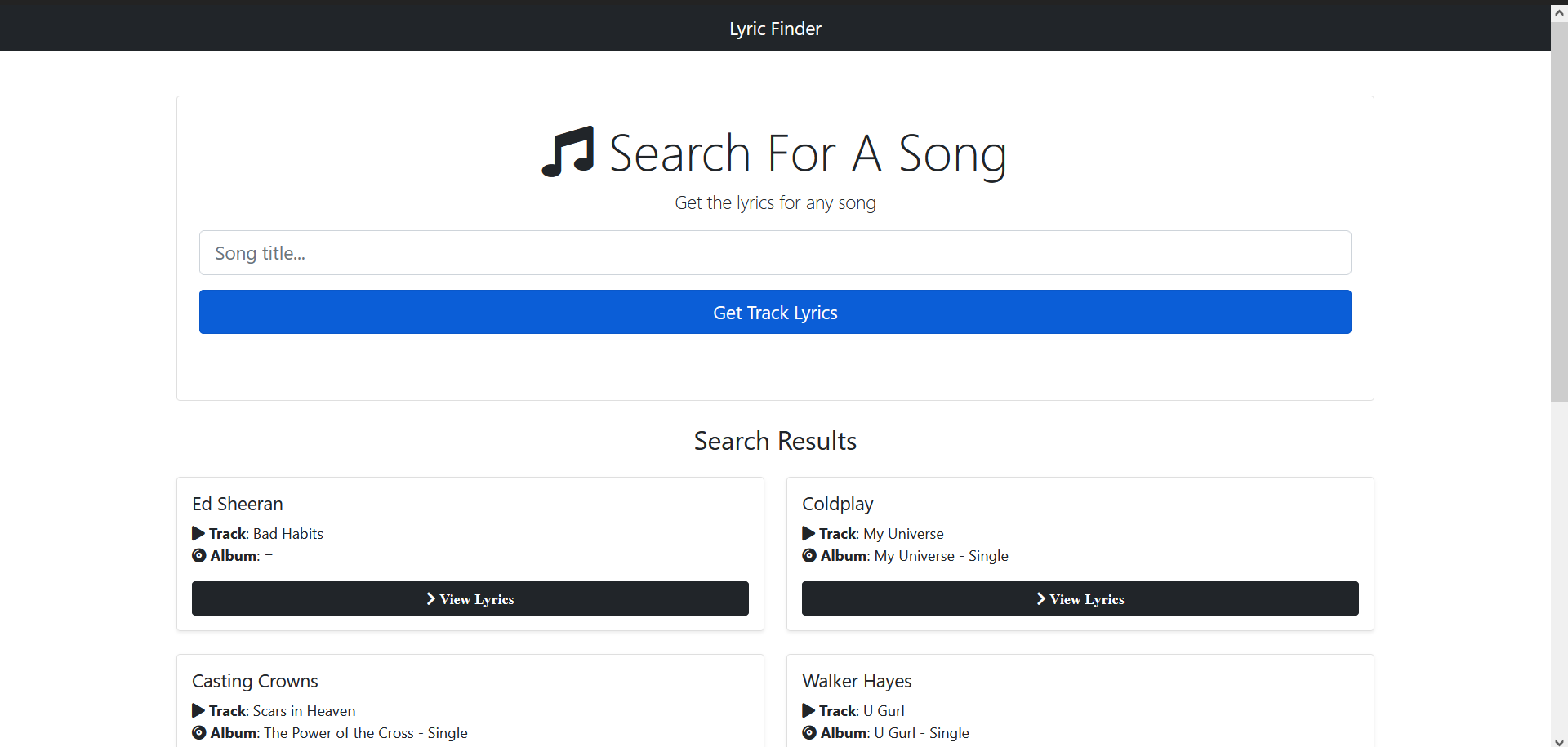This screenshot has width=1568, height=747.
Task: Click disc icon beside Ed Sheeran album
Action: (x=199, y=556)
